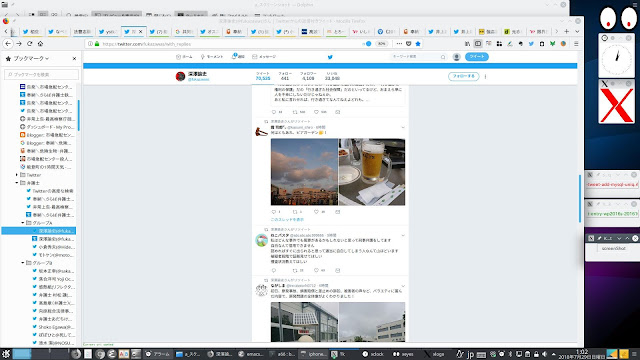Click the Twitter keyword search box
This screenshot has height=360, width=640.
[418, 57]
